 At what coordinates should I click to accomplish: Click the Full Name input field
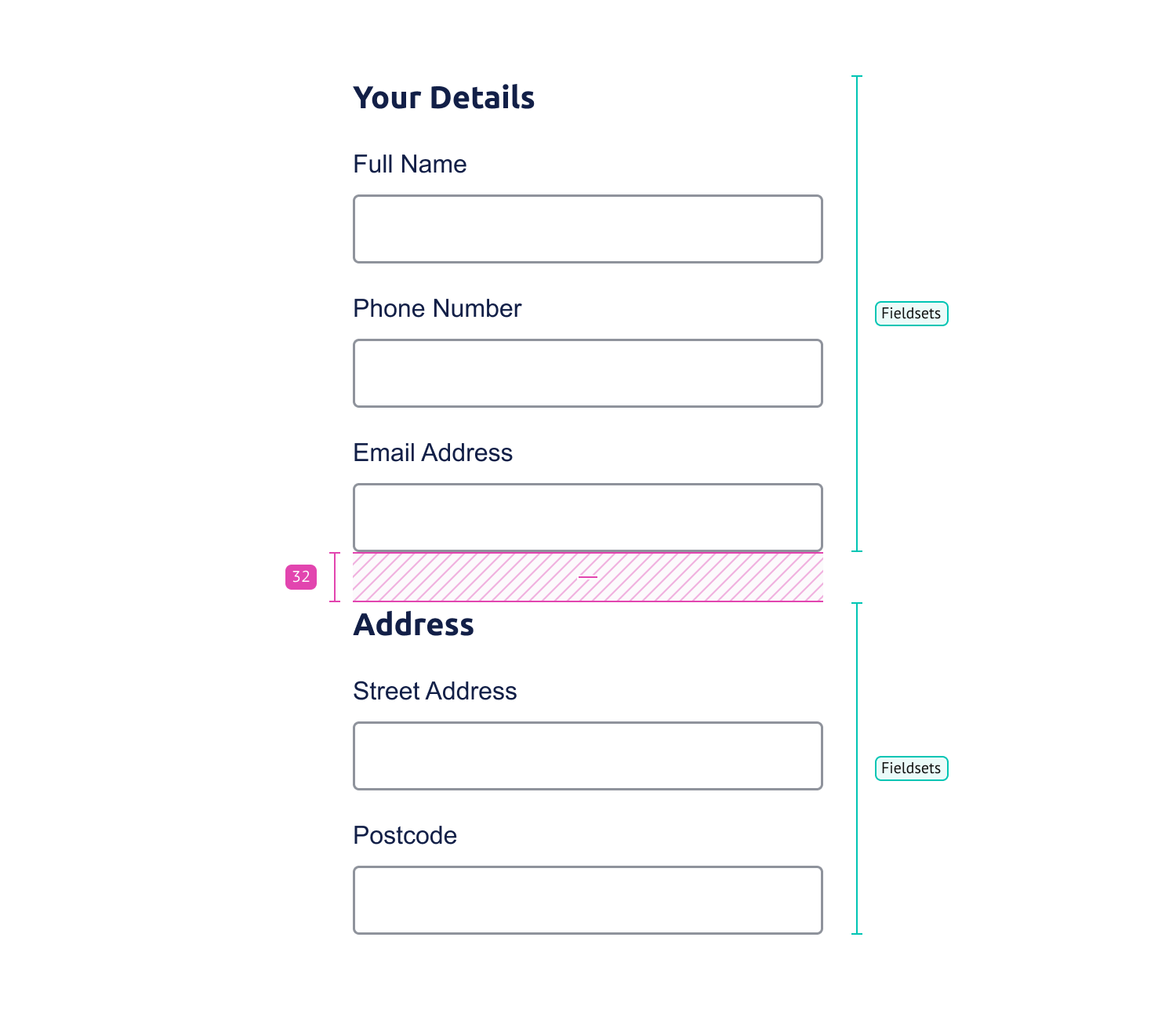pos(588,229)
